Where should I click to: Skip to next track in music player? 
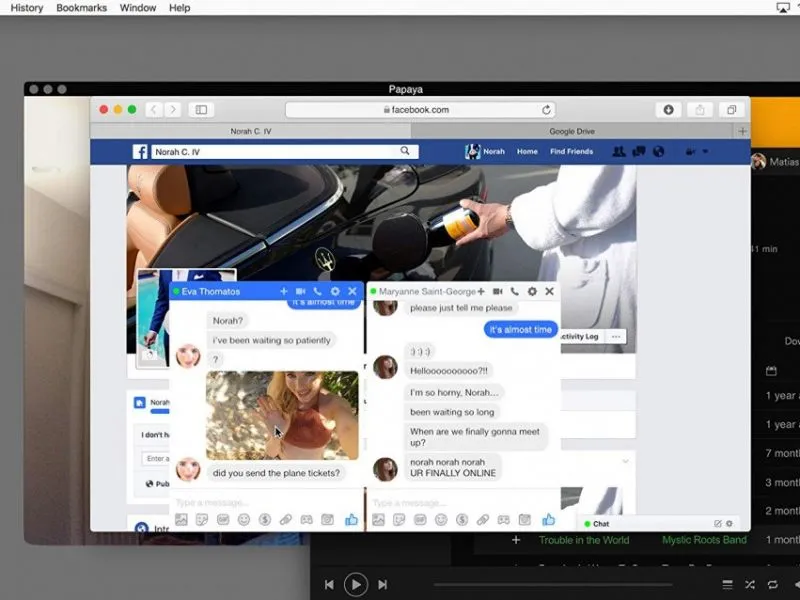point(382,585)
